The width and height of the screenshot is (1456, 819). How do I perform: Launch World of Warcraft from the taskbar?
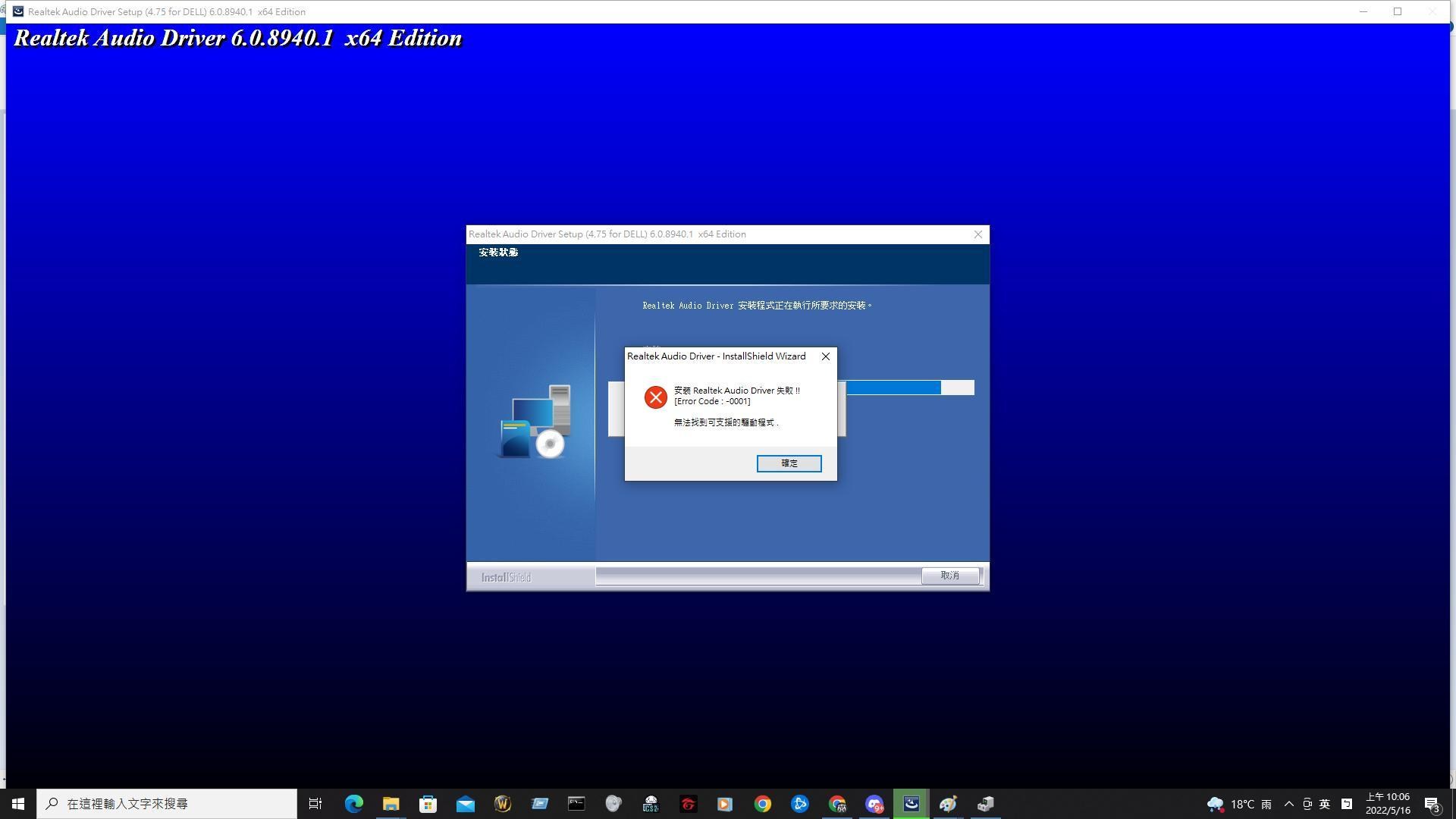[x=503, y=803]
